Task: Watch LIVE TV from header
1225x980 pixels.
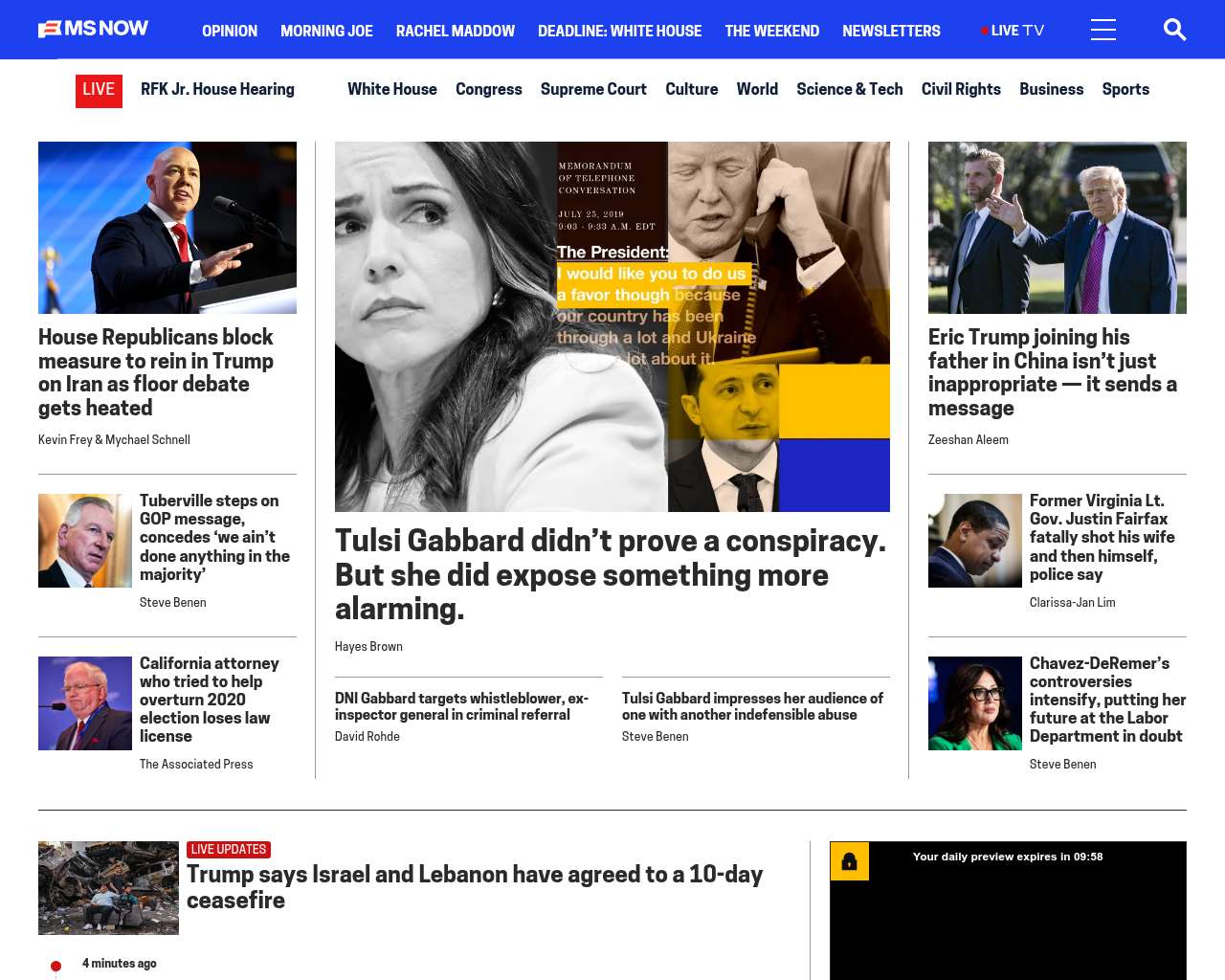Action: [1013, 31]
